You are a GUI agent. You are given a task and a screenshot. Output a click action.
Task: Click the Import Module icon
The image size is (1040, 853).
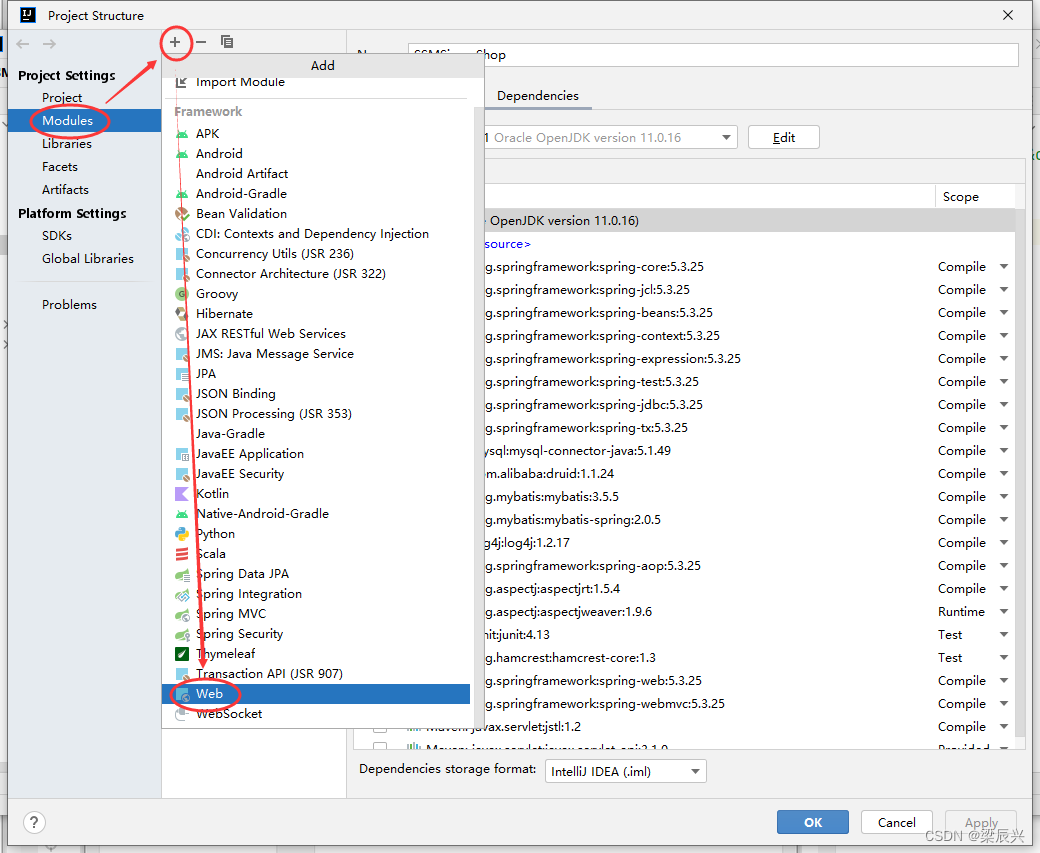(x=181, y=82)
